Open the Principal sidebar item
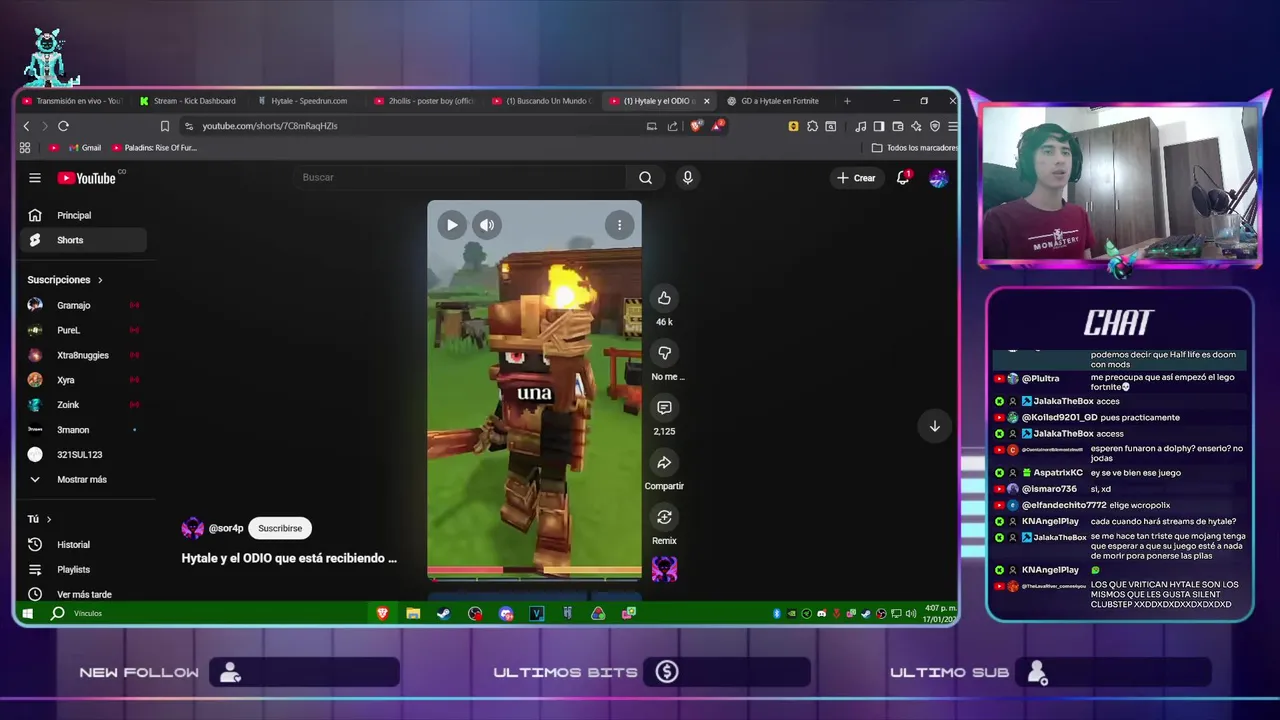 (x=83, y=215)
